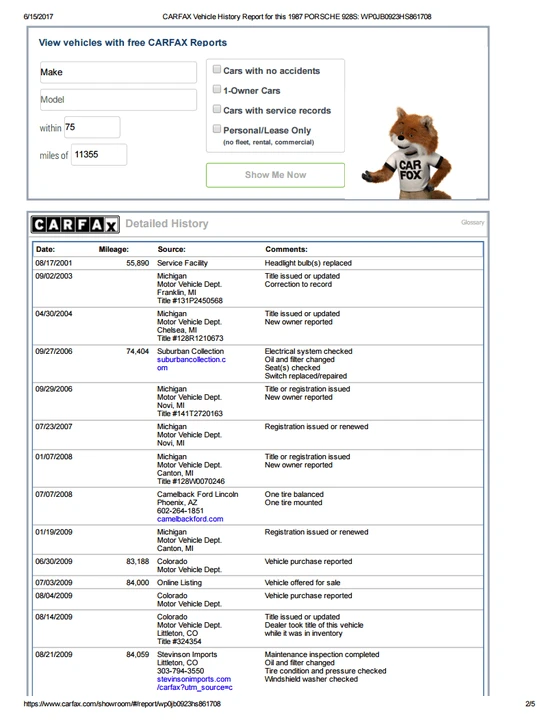This screenshot has height=720, width=557.
Task: Select the mileage value 74,404
Action: [138, 351]
